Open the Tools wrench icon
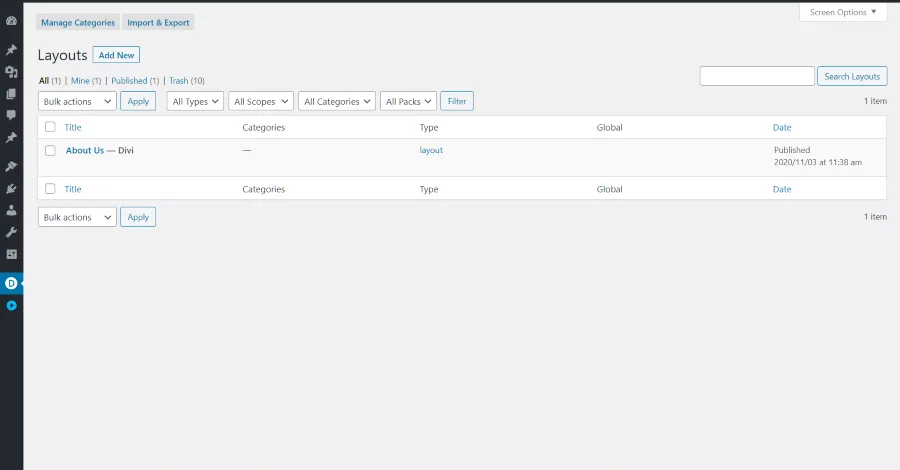Image resolution: width=900 pixels, height=470 pixels. (x=11, y=232)
